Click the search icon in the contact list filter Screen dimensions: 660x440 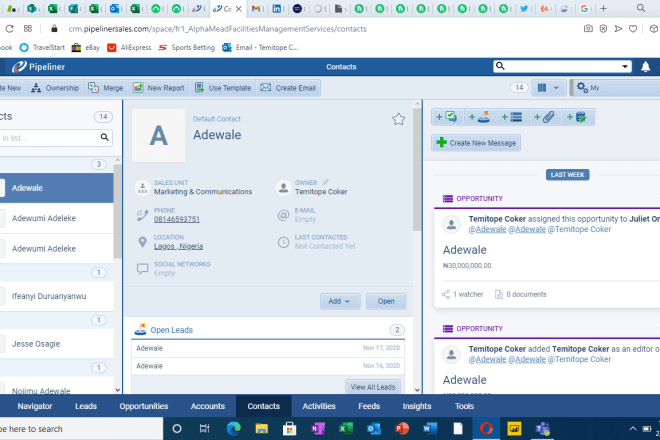[x=104, y=137]
